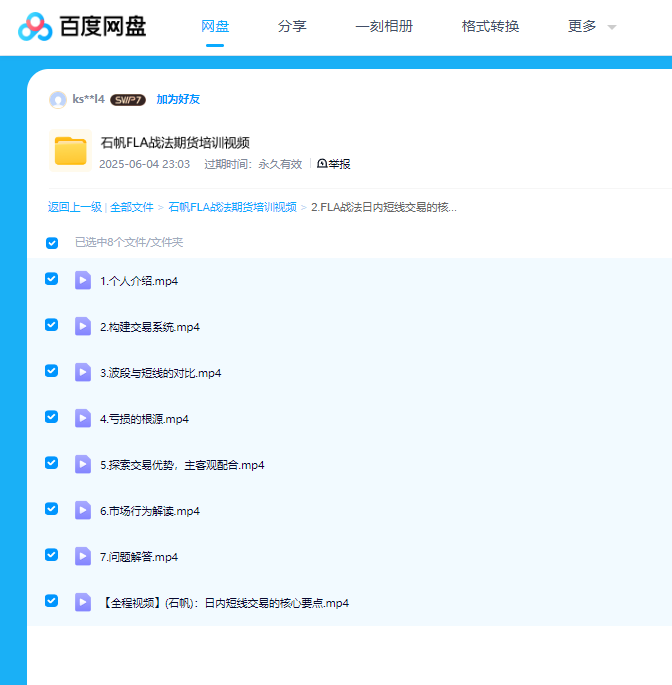Click 返回上一级 breadcrumb link
The height and width of the screenshot is (685, 672).
[75, 207]
